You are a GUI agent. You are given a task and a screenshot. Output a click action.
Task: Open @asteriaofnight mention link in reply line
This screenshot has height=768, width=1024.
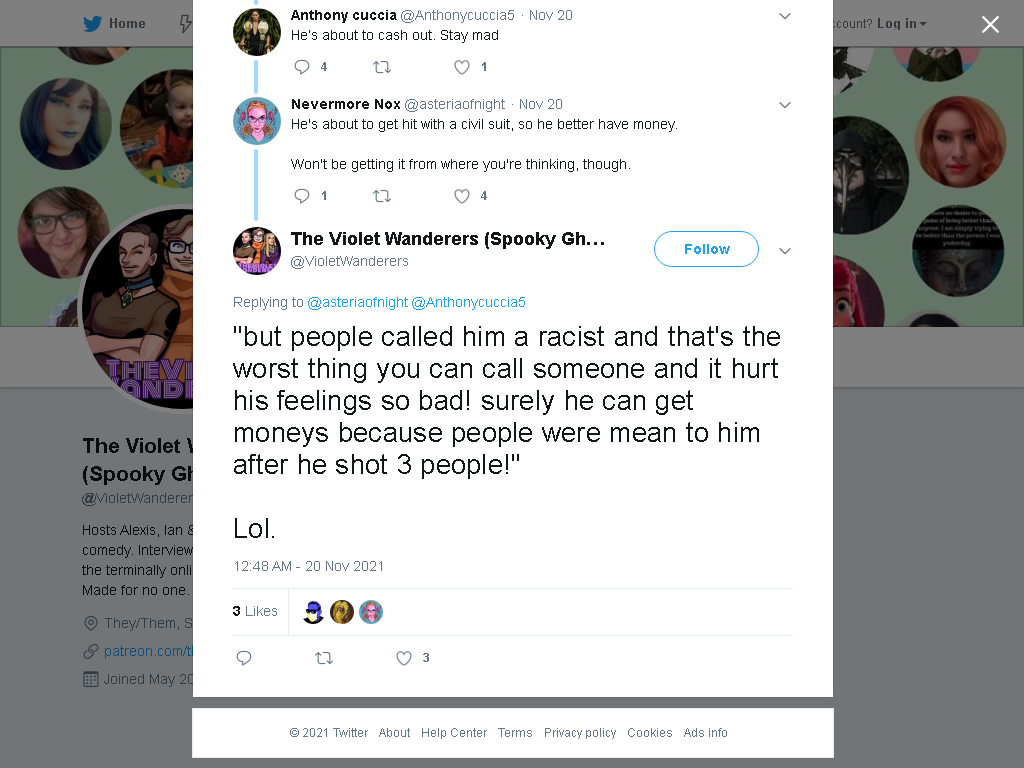tap(357, 302)
